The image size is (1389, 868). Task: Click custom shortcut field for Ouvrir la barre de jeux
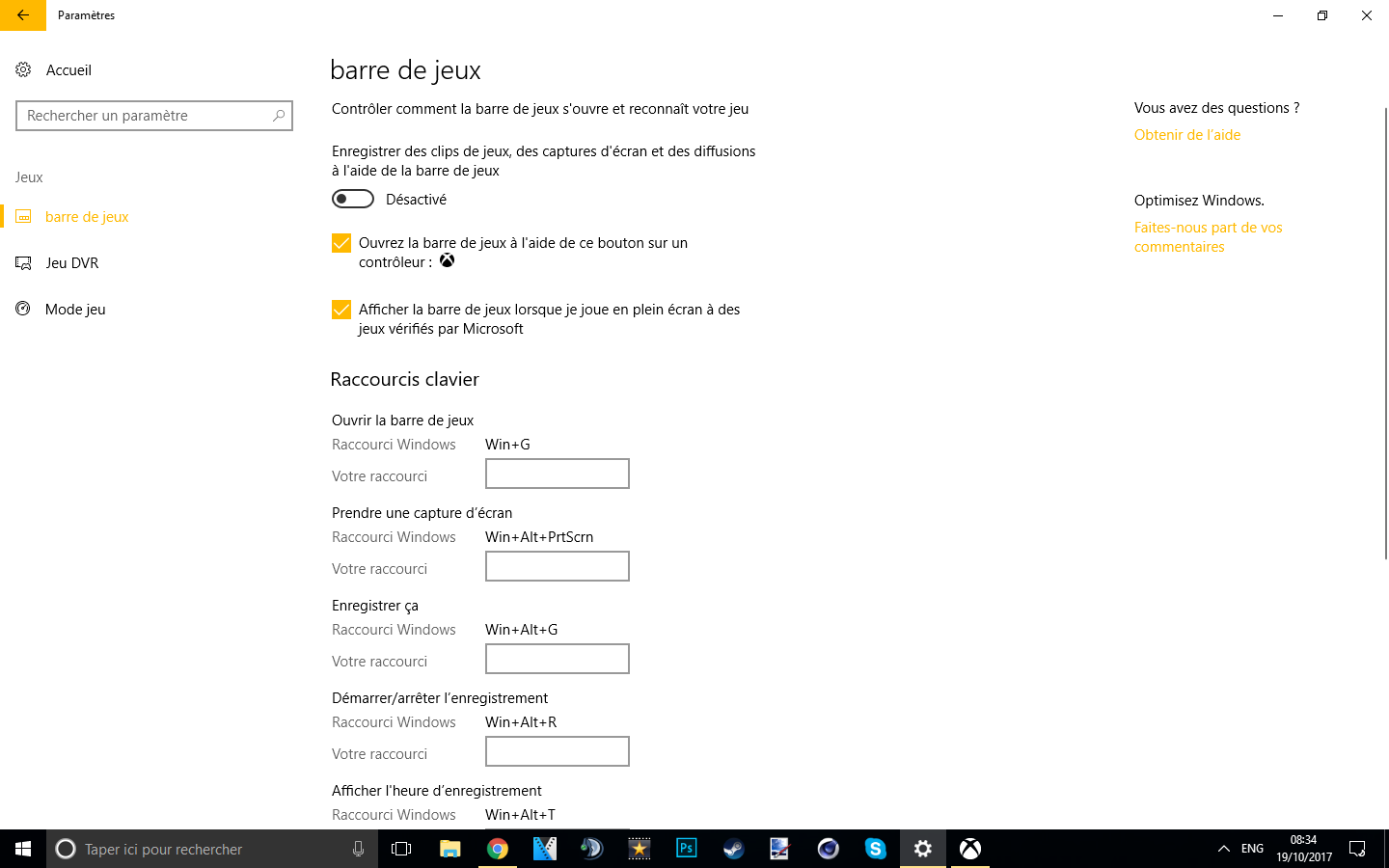pos(558,474)
